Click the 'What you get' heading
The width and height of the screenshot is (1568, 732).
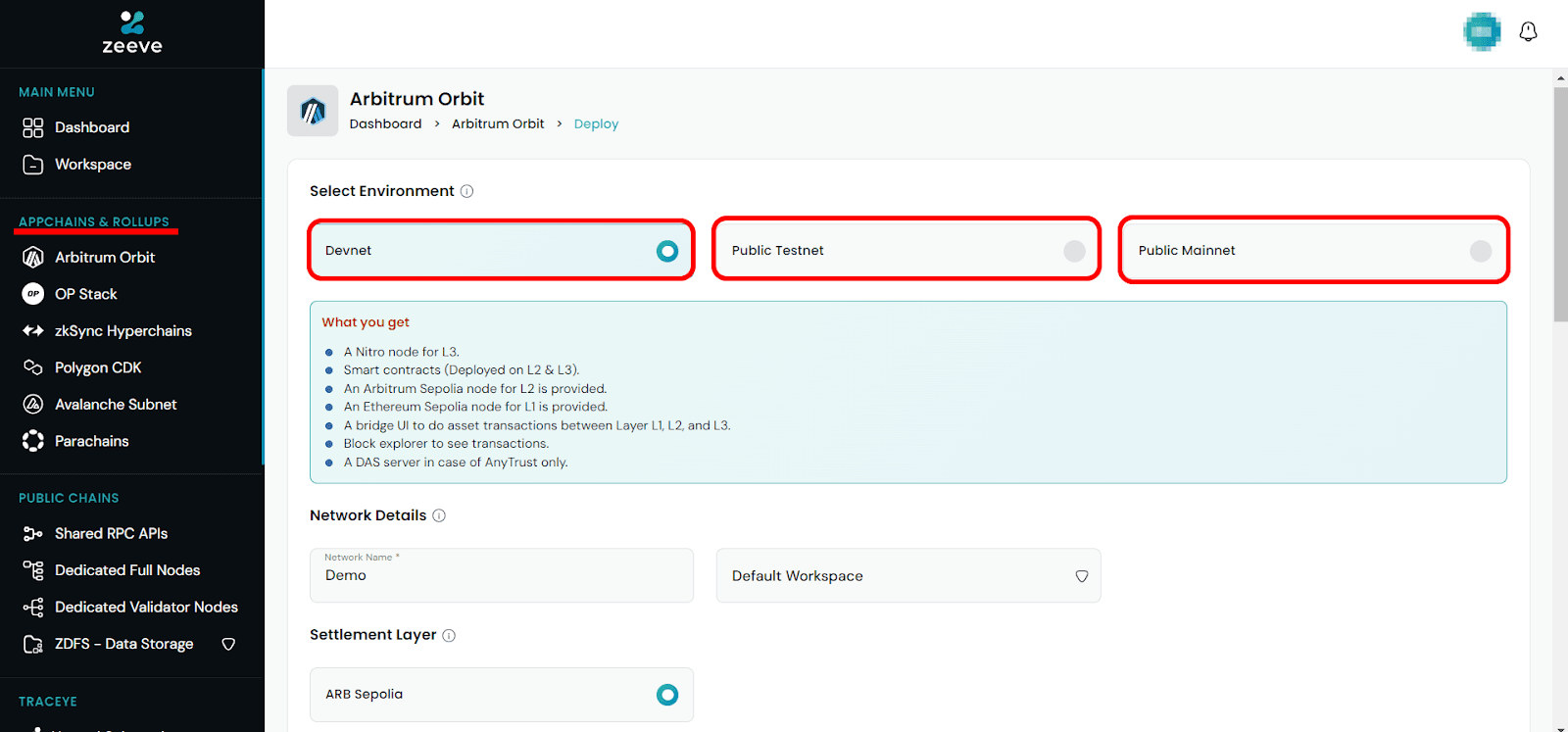tap(366, 322)
